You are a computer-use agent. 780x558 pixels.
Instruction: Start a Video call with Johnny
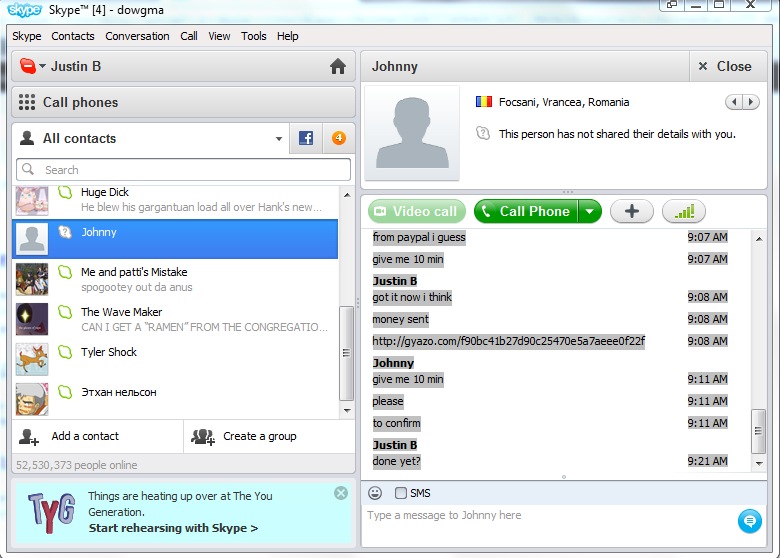click(417, 211)
